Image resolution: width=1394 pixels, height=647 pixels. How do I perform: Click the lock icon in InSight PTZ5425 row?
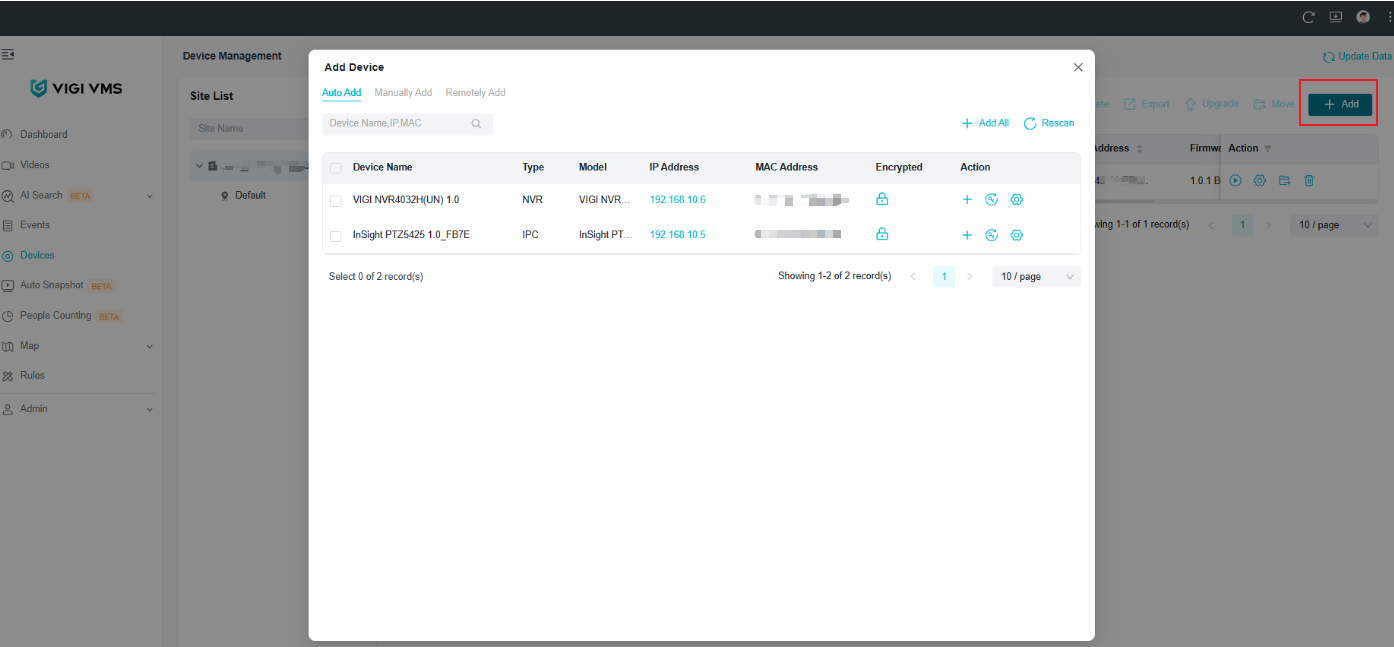click(x=882, y=234)
